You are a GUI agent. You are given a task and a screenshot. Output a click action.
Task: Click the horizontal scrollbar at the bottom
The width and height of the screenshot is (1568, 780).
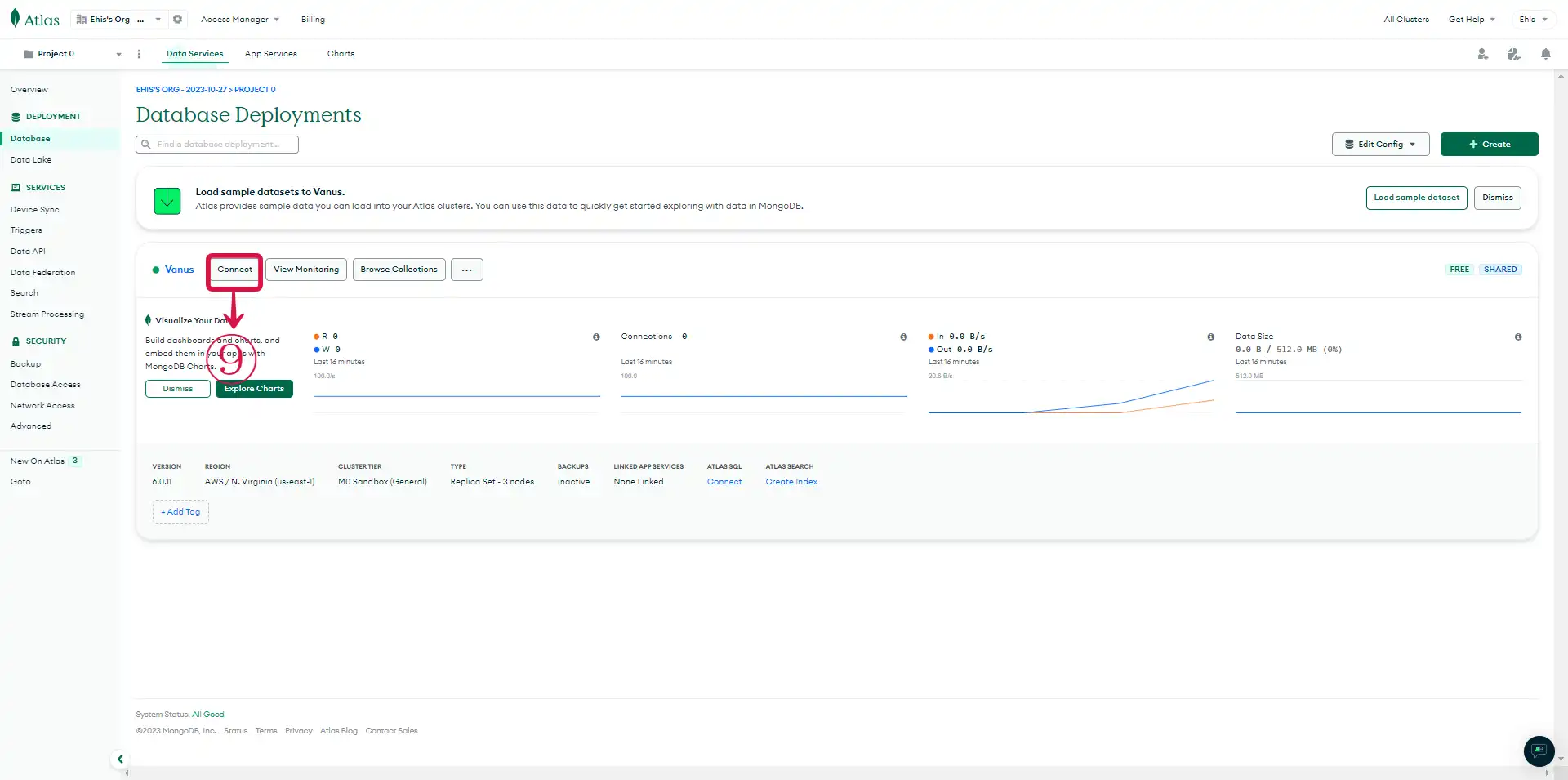click(x=836, y=773)
